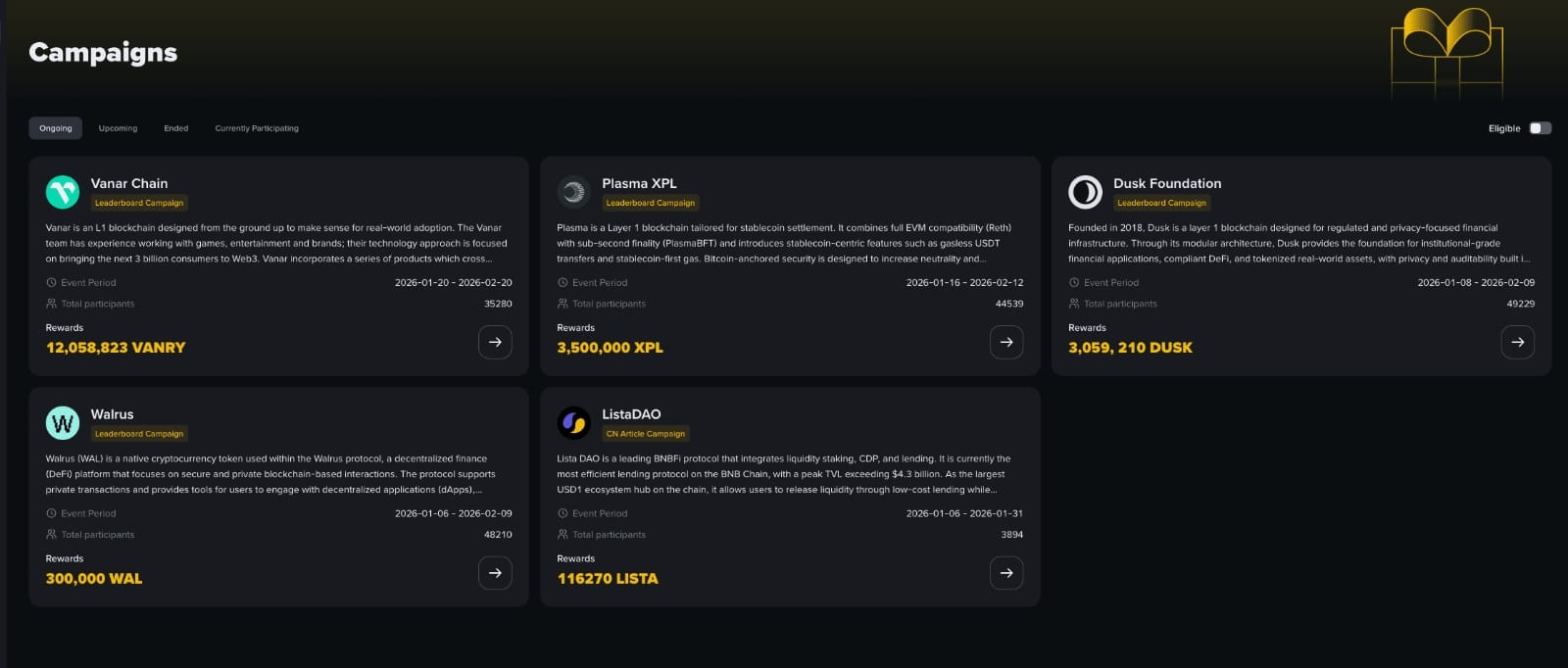Open Plasma XPL campaign via arrow button
Viewport: 1568px width, 668px height.
click(1006, 342)
